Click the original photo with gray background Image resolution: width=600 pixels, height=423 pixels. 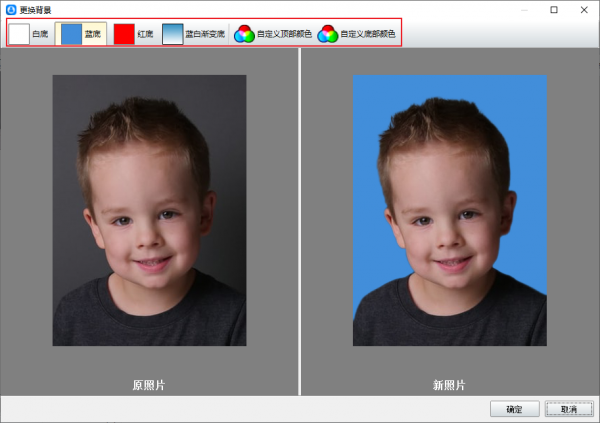149,210
